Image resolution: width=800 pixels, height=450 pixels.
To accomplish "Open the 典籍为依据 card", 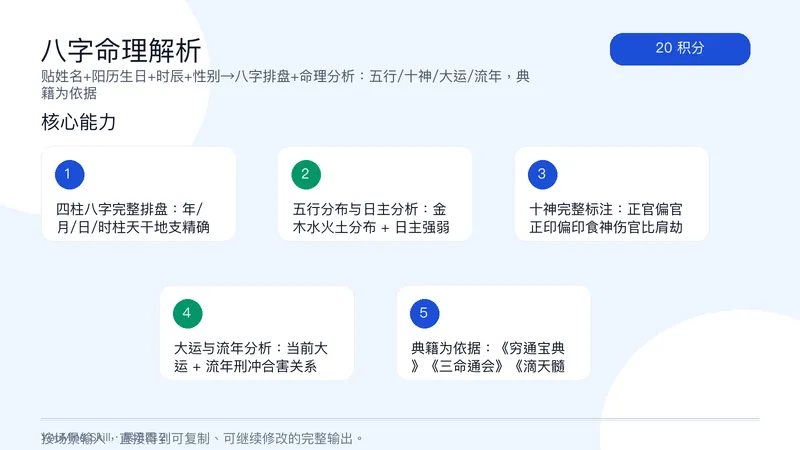I will (493, 333).
